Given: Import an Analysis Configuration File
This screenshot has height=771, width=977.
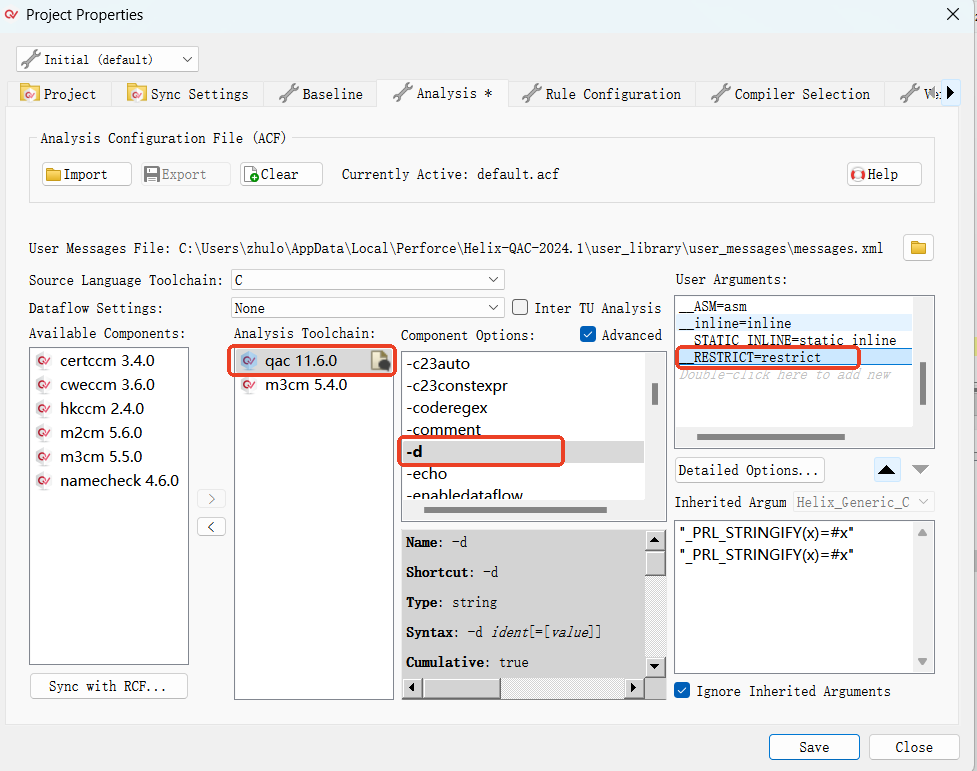Looking at the screenshot, I should 87,174.
